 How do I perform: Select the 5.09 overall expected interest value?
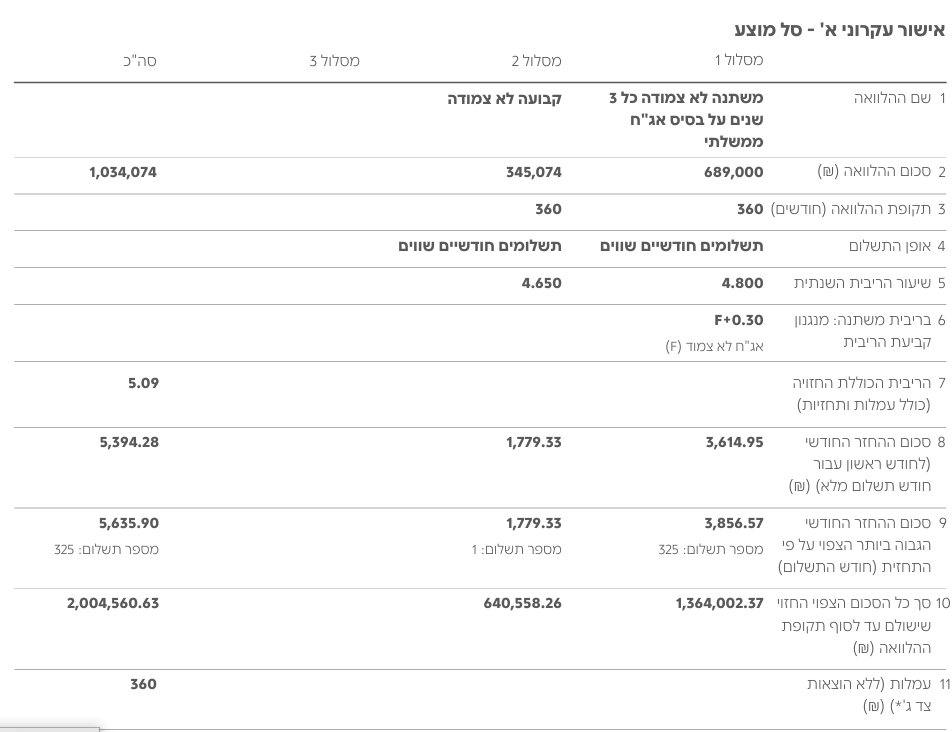point(143,384)
